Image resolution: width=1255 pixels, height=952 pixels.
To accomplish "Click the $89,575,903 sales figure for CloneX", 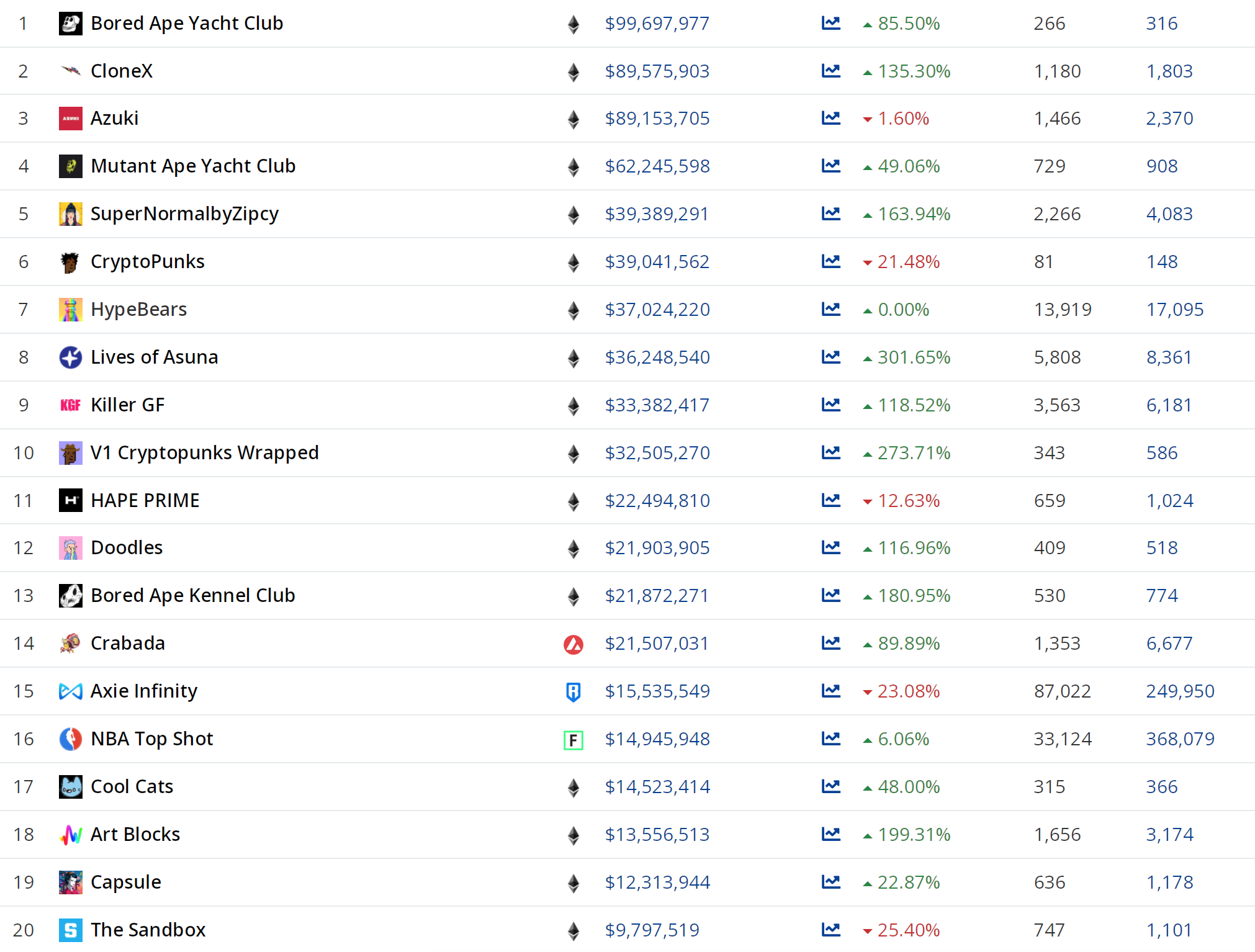I will pyautogui.click(x=657, y=71).
